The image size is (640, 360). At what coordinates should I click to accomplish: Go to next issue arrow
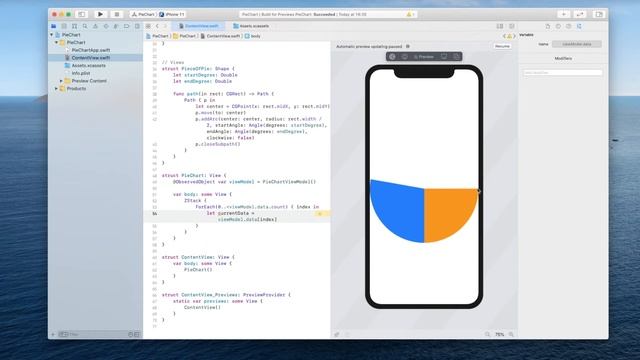(514, 36)
